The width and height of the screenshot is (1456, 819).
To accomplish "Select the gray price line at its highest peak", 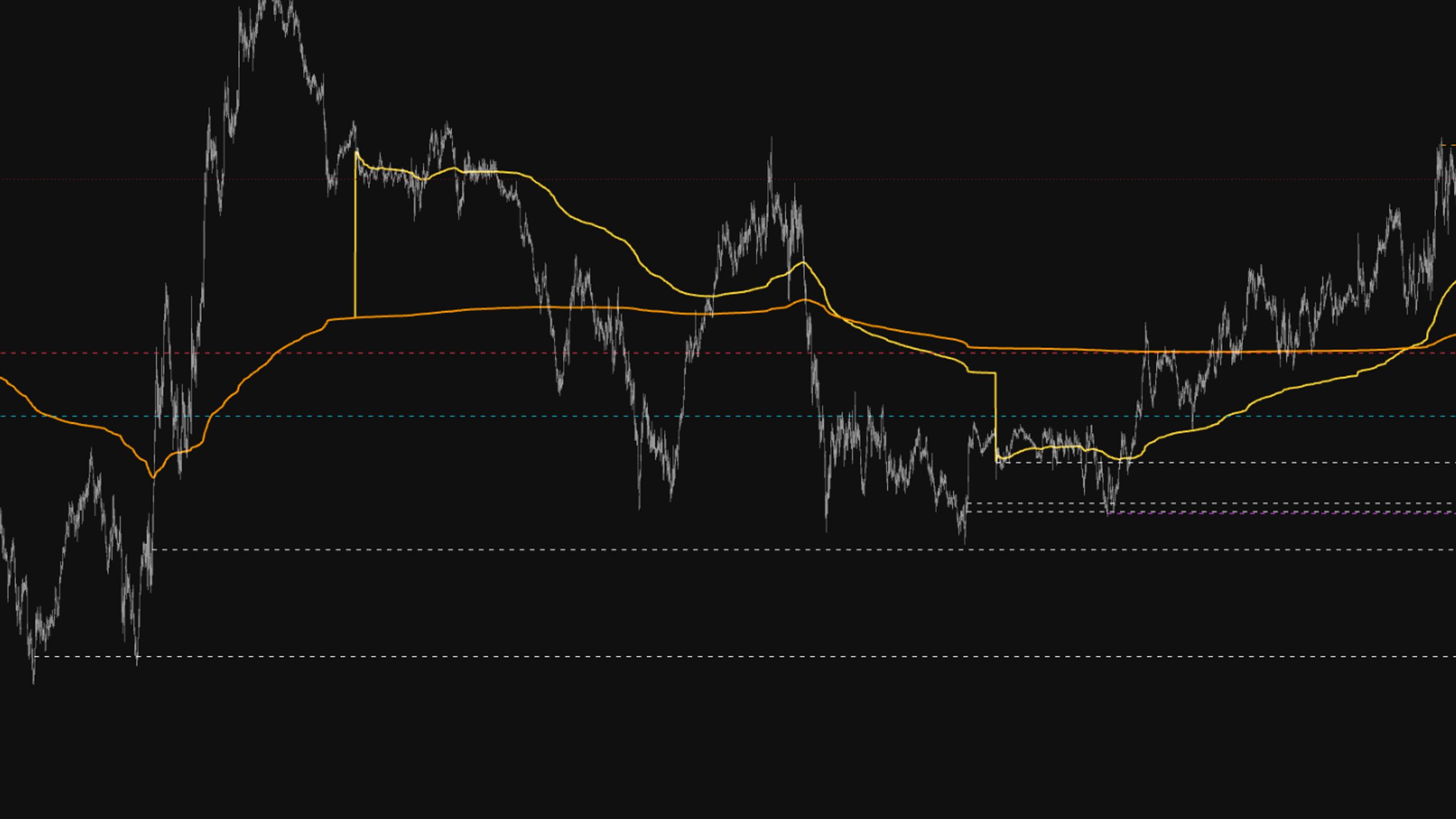I will 276,5.
